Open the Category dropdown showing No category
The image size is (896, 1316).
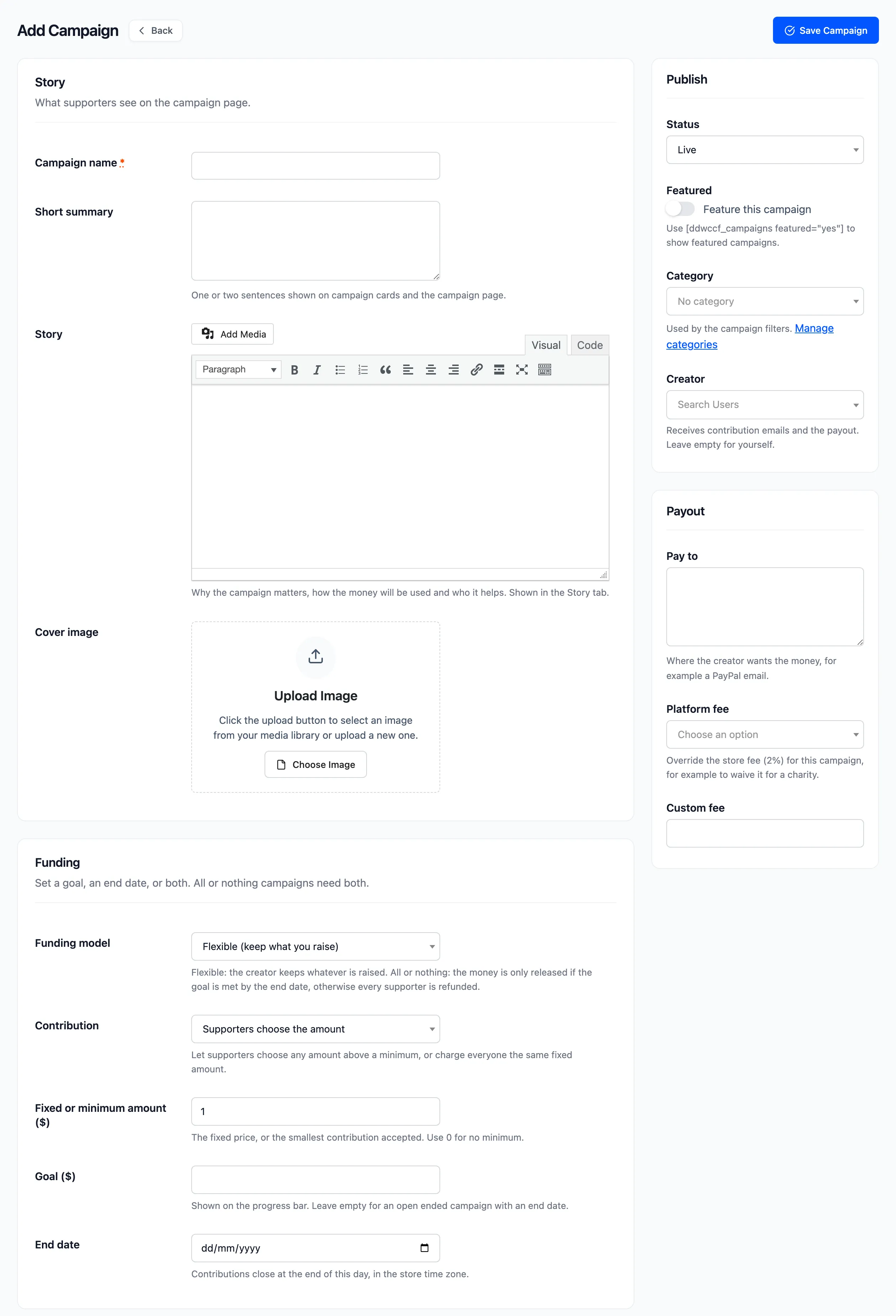pos(765,301)
